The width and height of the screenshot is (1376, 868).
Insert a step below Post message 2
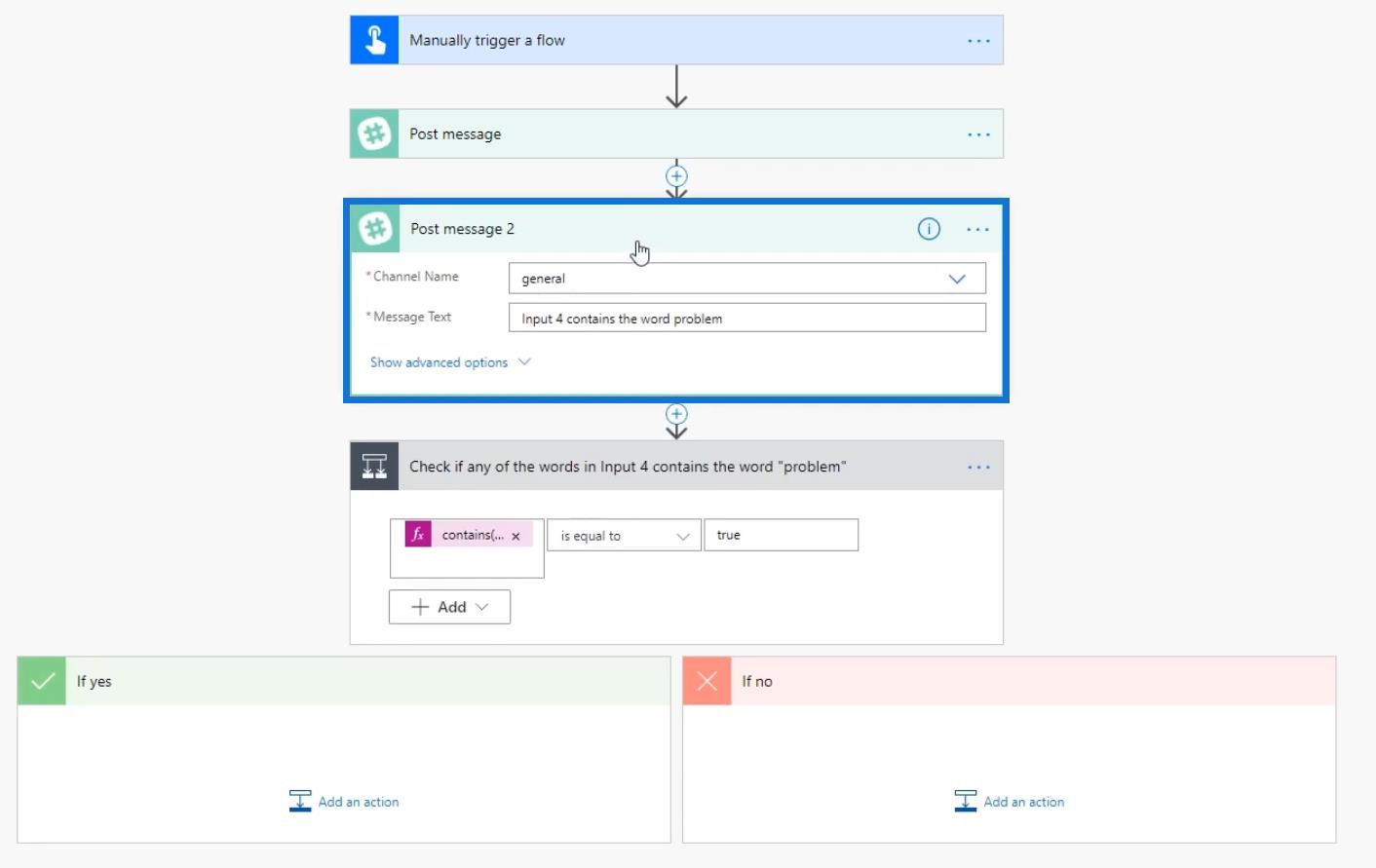click(676, 414)
